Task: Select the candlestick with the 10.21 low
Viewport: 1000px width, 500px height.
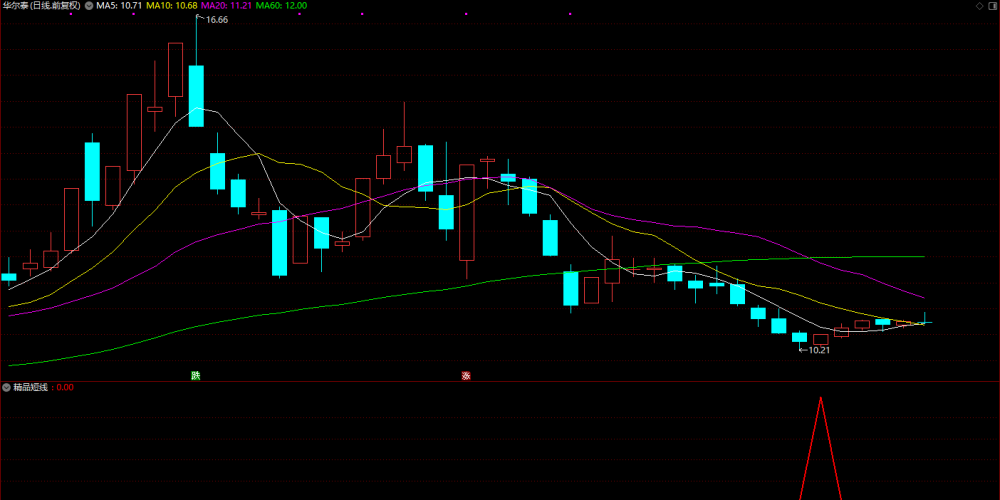Action: (x=800, y=337)
